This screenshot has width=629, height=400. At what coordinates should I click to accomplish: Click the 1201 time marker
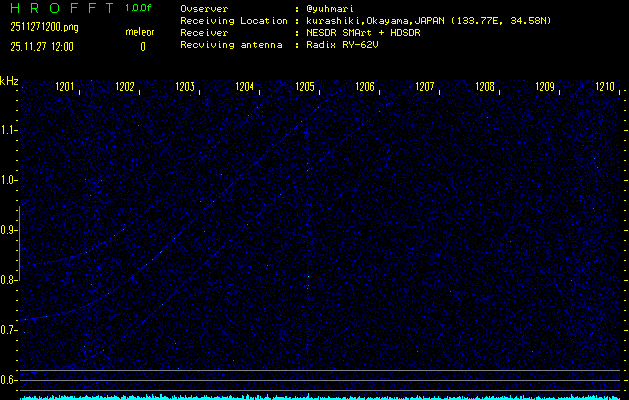click(x=65, y=88)
